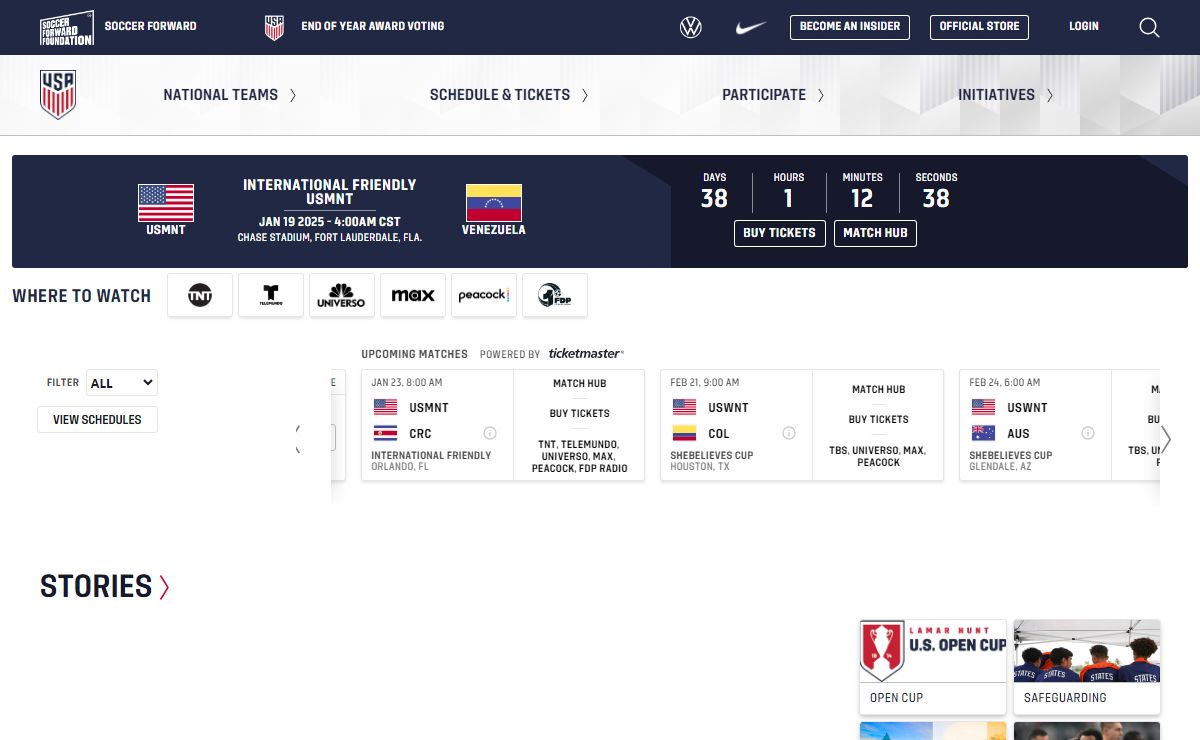The image size is (1200, 740).
Task: Open the Soccer Forward Foundation logo
Action: click(x=67, y=27)
